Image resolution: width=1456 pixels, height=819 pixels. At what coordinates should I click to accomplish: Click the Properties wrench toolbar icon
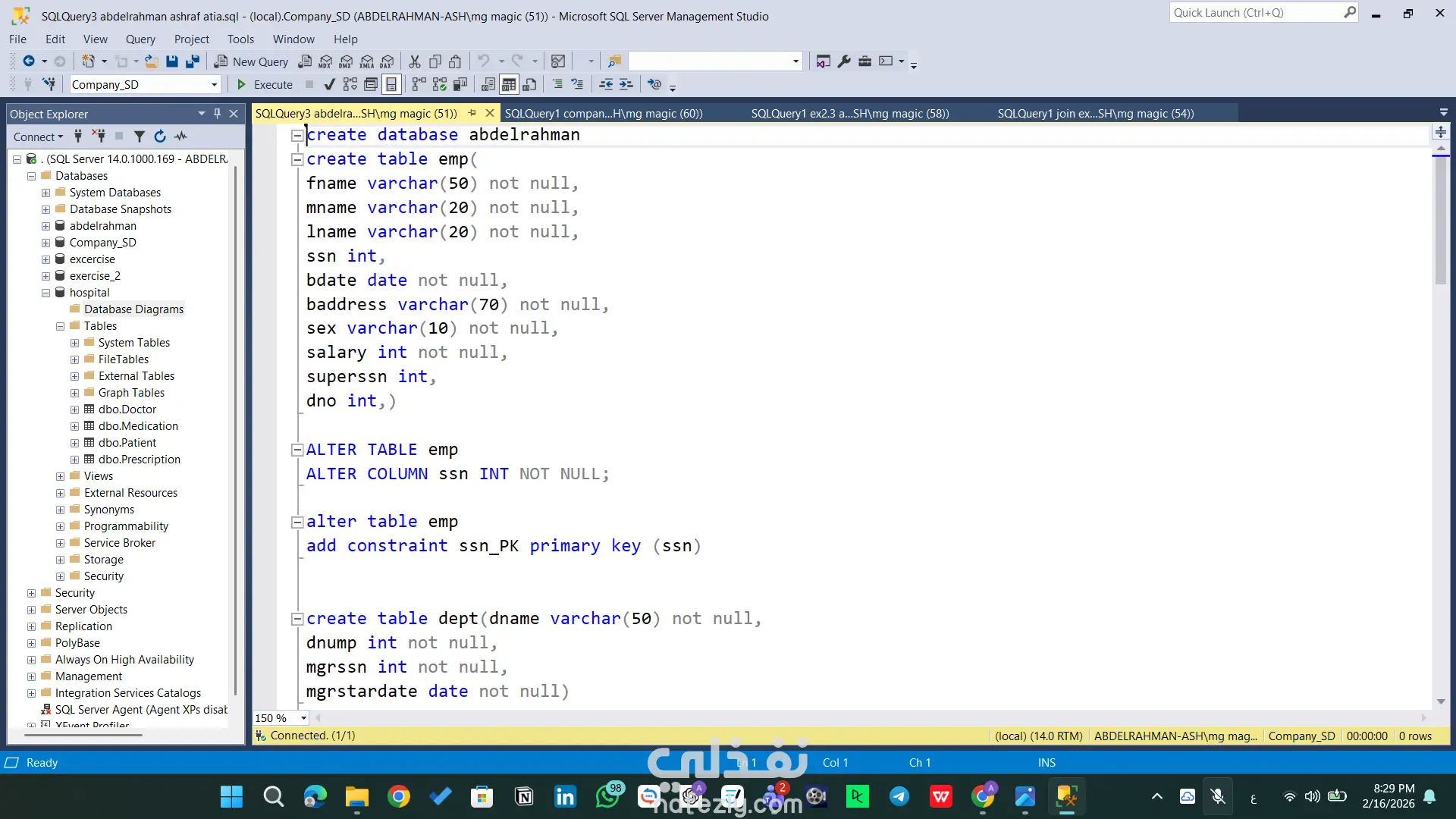(844, 61)
